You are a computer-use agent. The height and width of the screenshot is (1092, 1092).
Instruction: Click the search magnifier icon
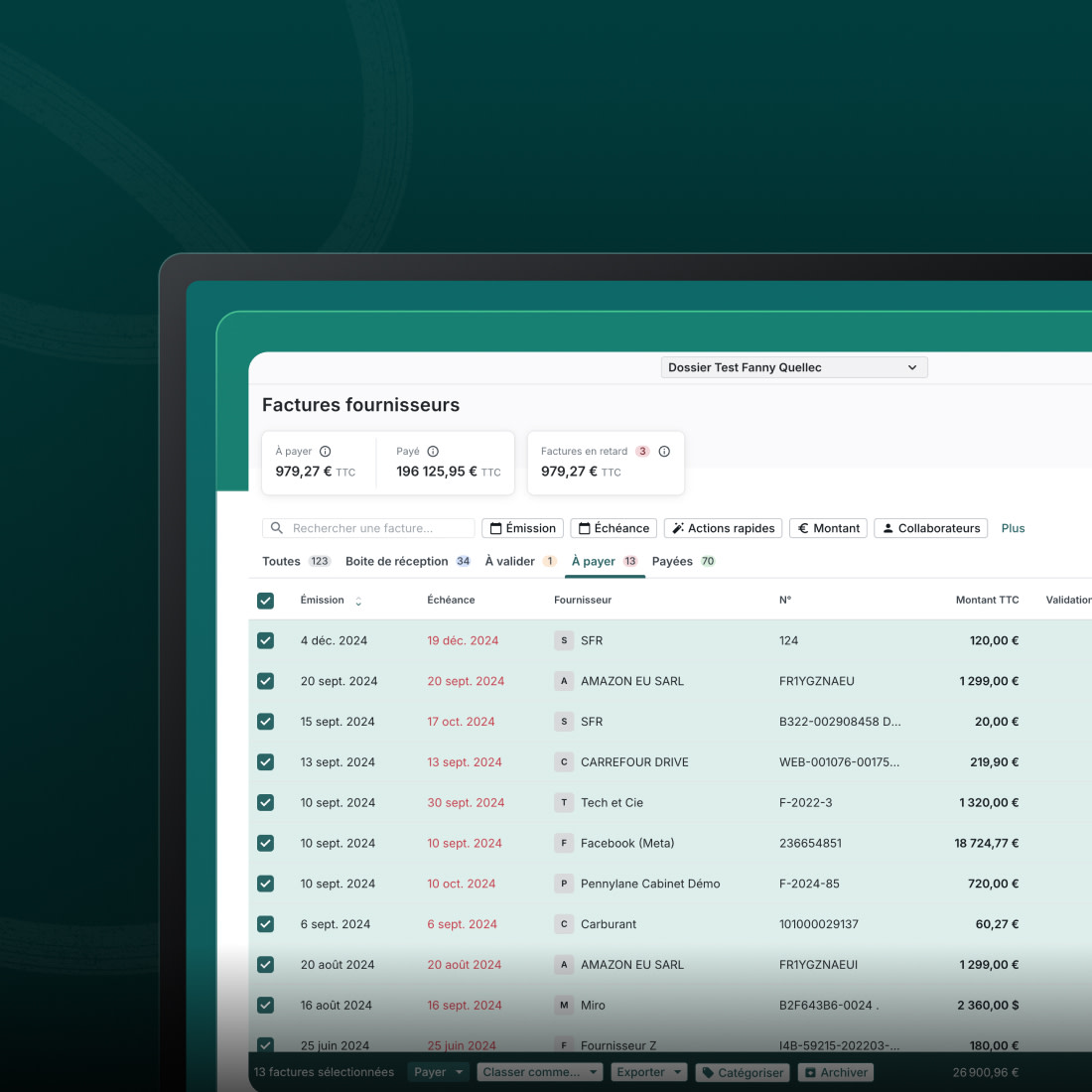click(x=276, y=527)
